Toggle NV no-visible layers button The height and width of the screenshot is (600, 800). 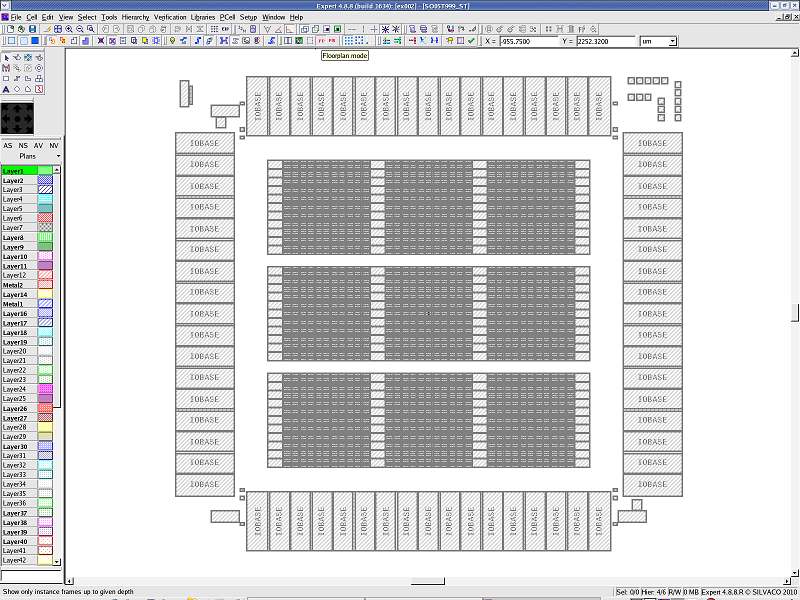click(x=54, y=146)
